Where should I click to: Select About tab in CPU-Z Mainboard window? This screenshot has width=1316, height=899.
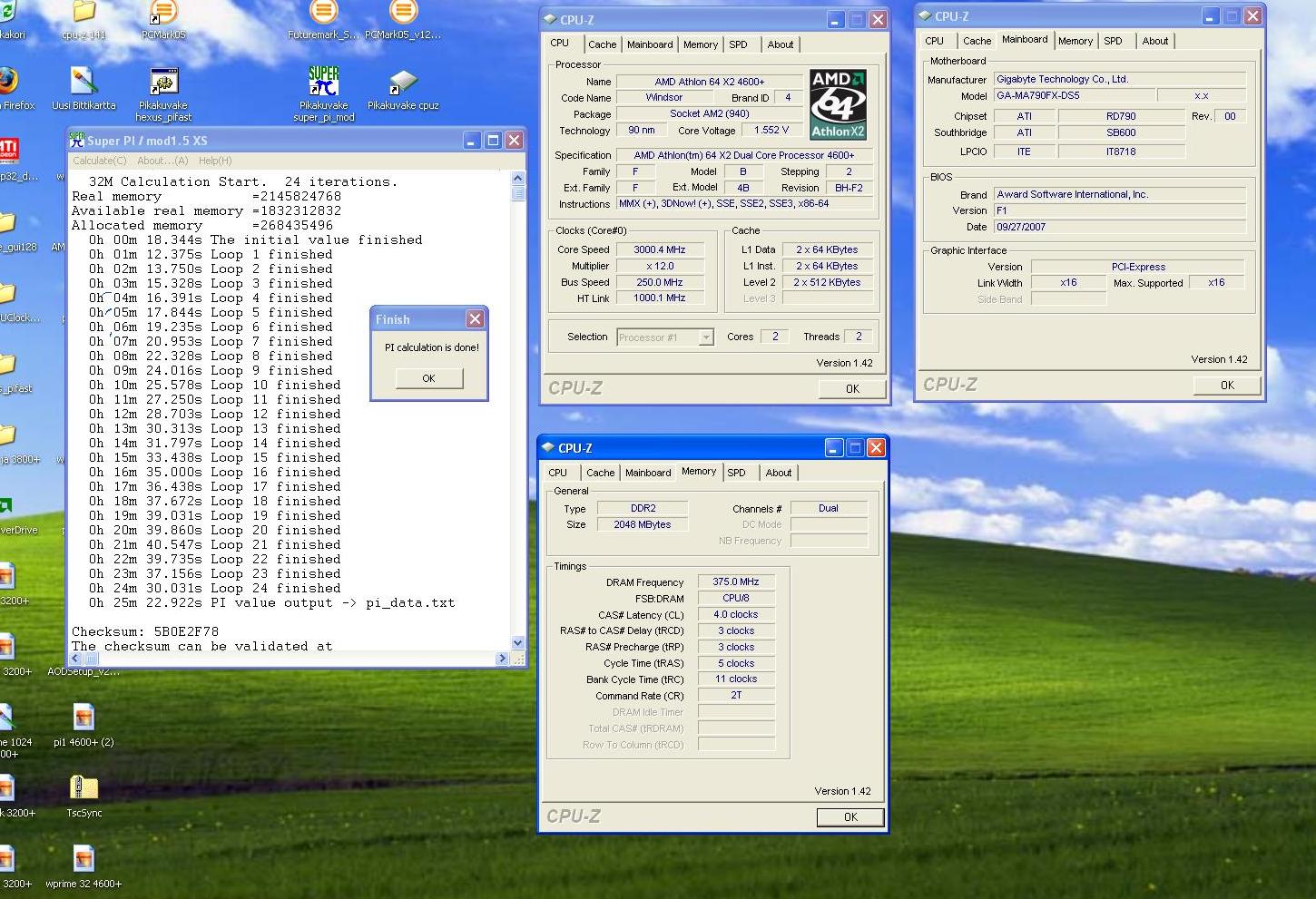(1155, 41)
